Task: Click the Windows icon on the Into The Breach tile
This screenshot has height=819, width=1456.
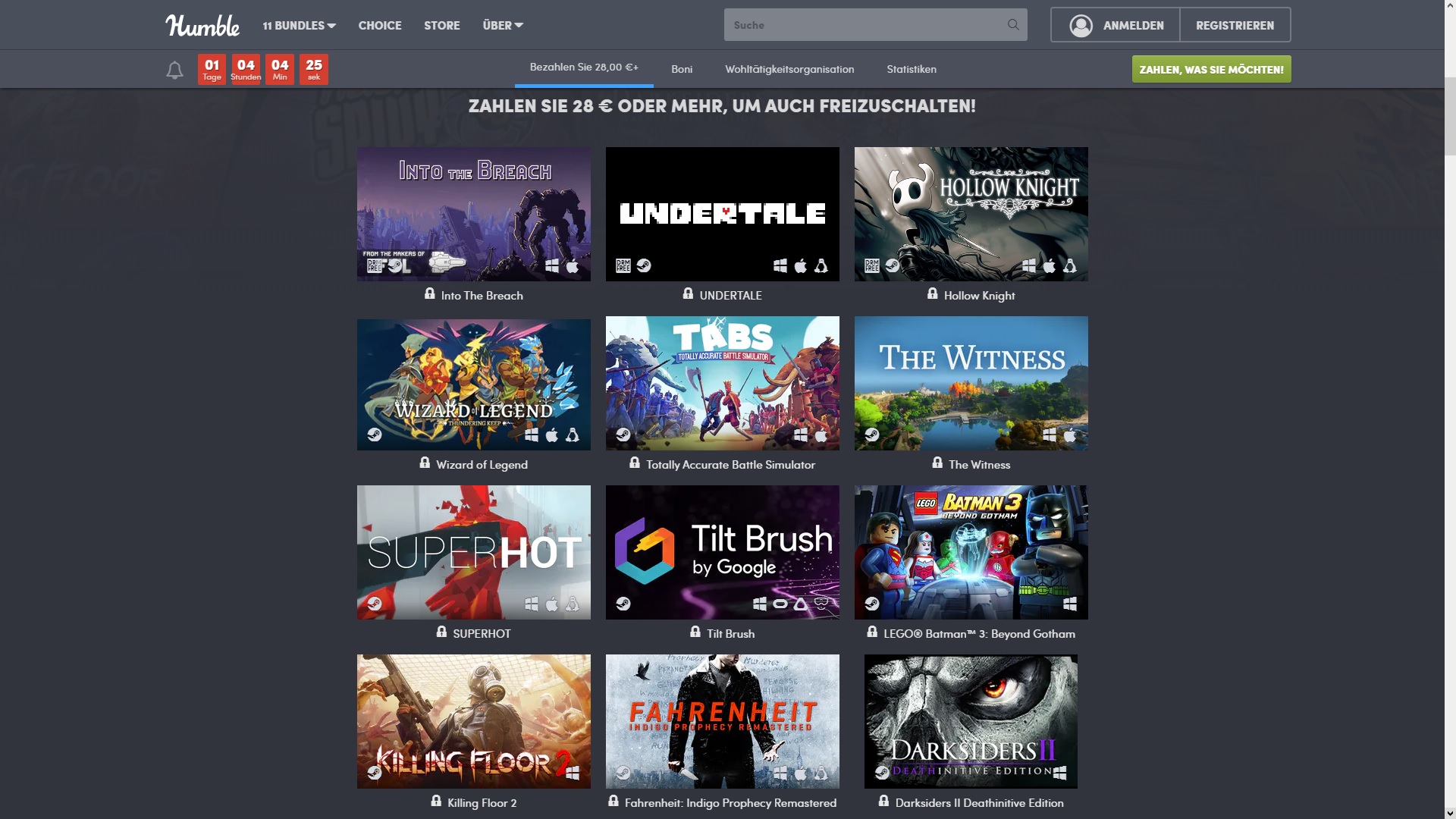Action: coord(552,265)
